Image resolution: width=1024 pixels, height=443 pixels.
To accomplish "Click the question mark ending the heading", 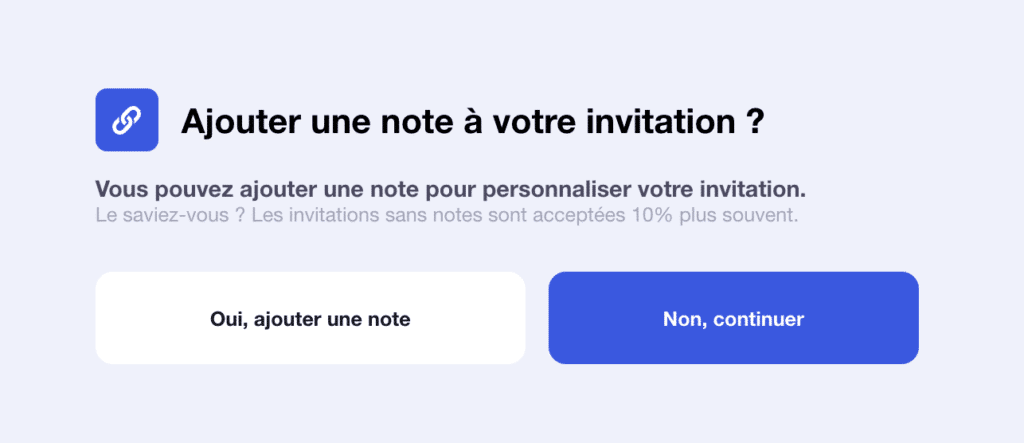I will (x=754, y=122).
